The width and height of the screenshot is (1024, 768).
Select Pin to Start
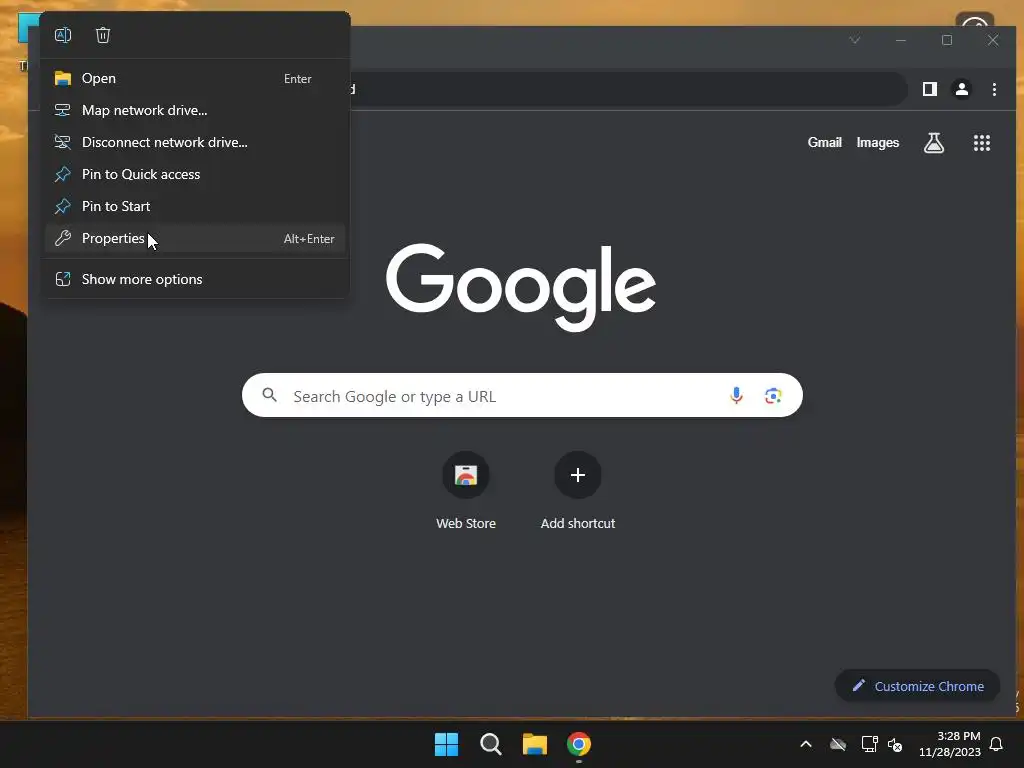point(195,206)
